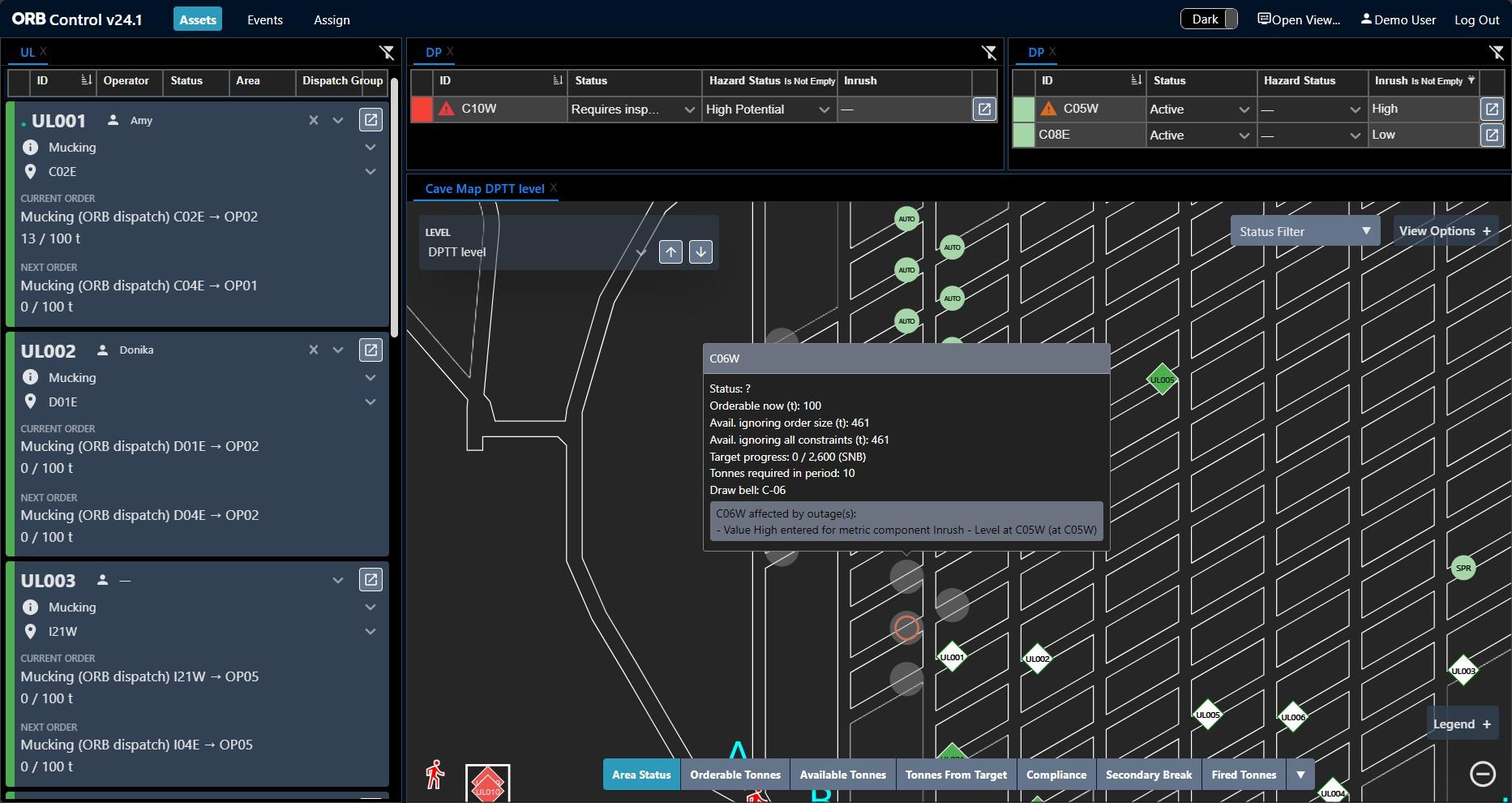
Task: Clear filter in UL panel
Action: (387, 53)
